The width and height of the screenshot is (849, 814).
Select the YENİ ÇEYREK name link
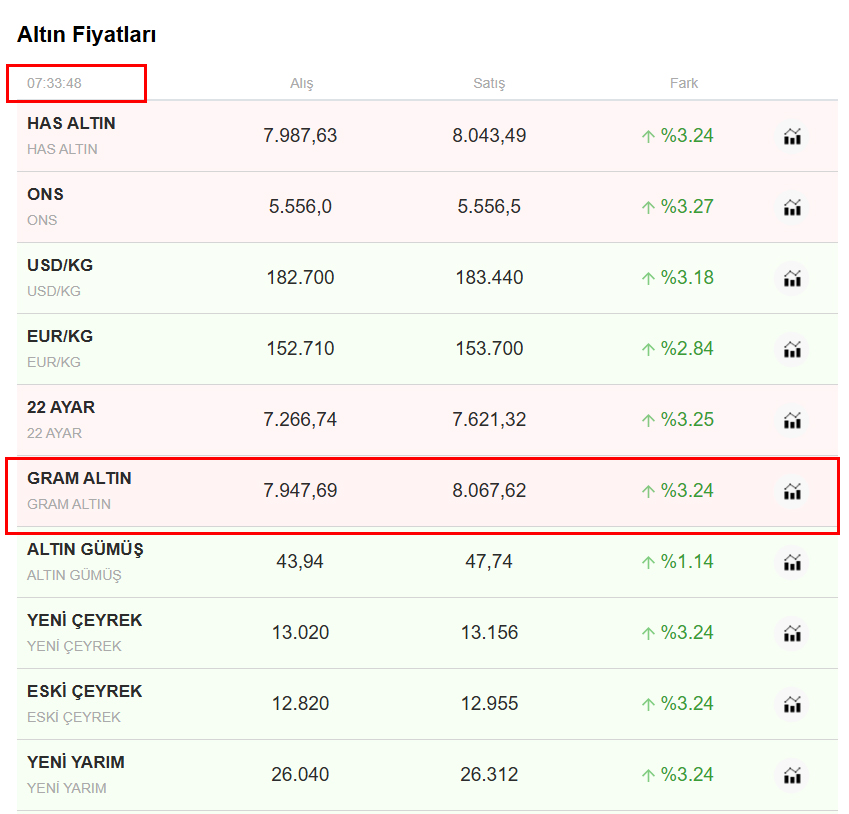[x=84, y=621]
